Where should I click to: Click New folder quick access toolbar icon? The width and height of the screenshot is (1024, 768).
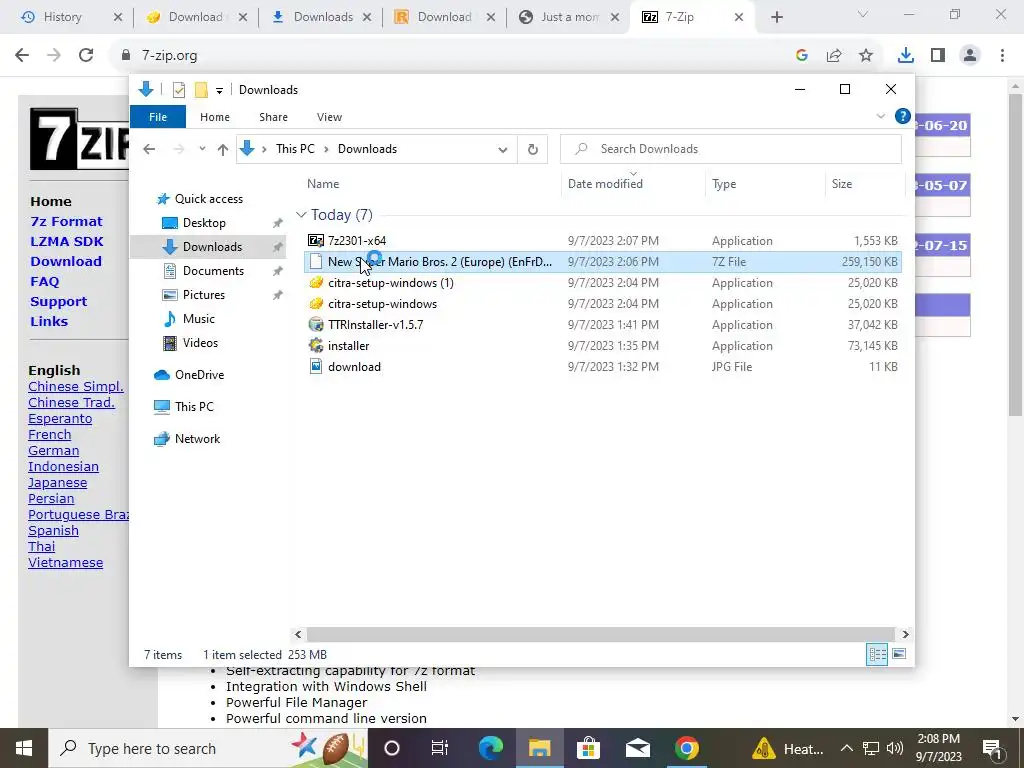(201, 90)
